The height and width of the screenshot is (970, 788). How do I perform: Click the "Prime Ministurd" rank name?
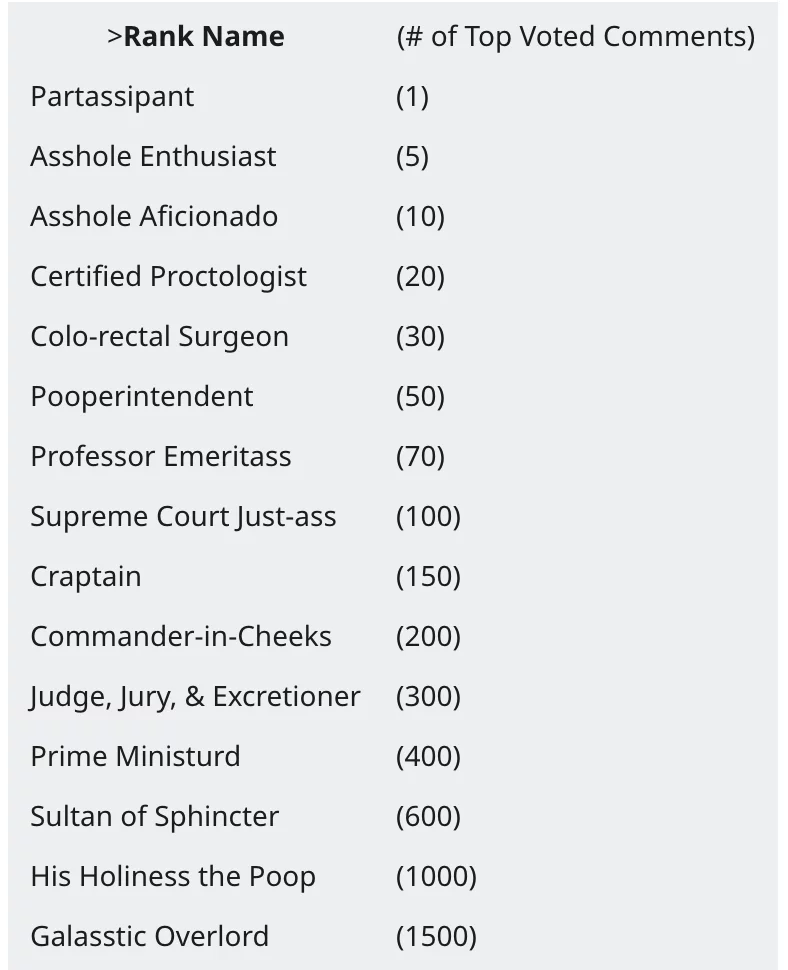pyautogui.click(x=135, y=757)
